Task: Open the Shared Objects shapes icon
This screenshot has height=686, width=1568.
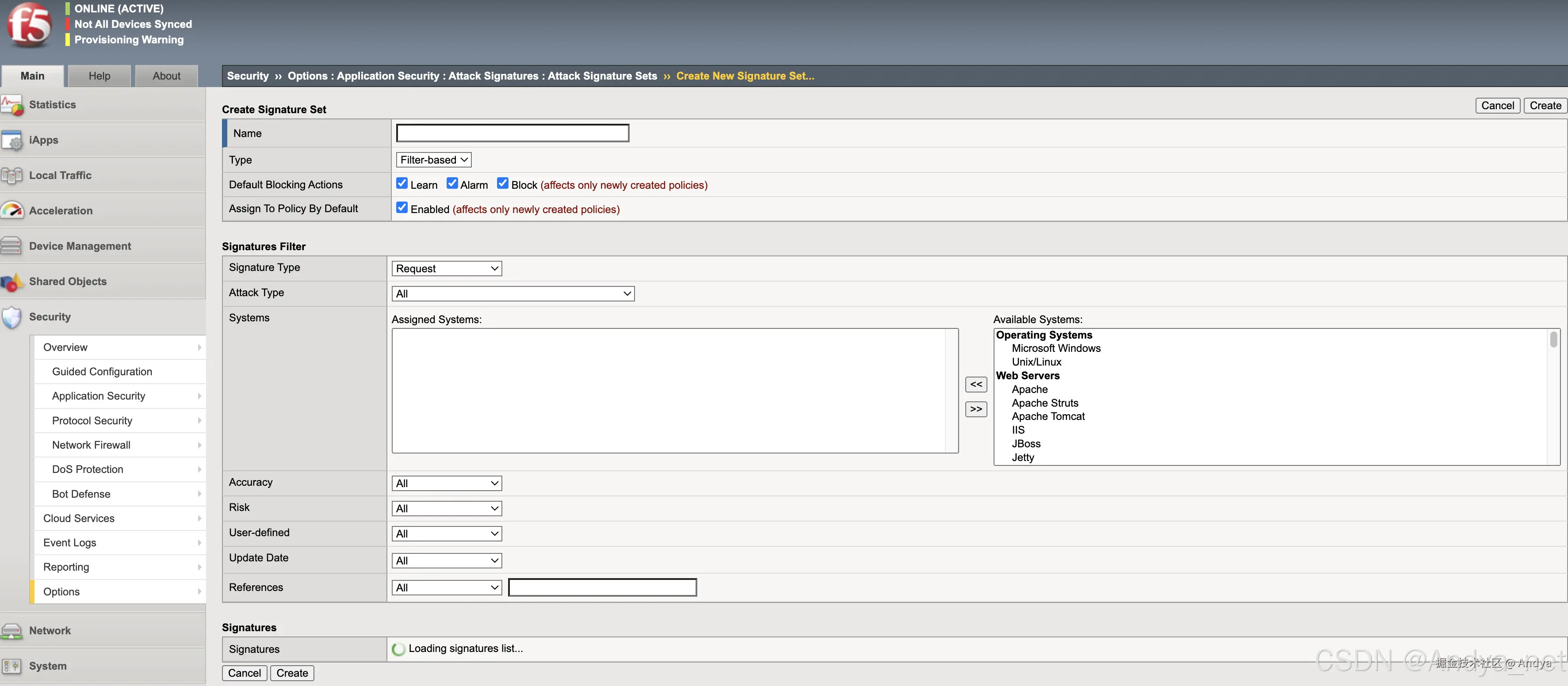Action: tap(12, 282)
